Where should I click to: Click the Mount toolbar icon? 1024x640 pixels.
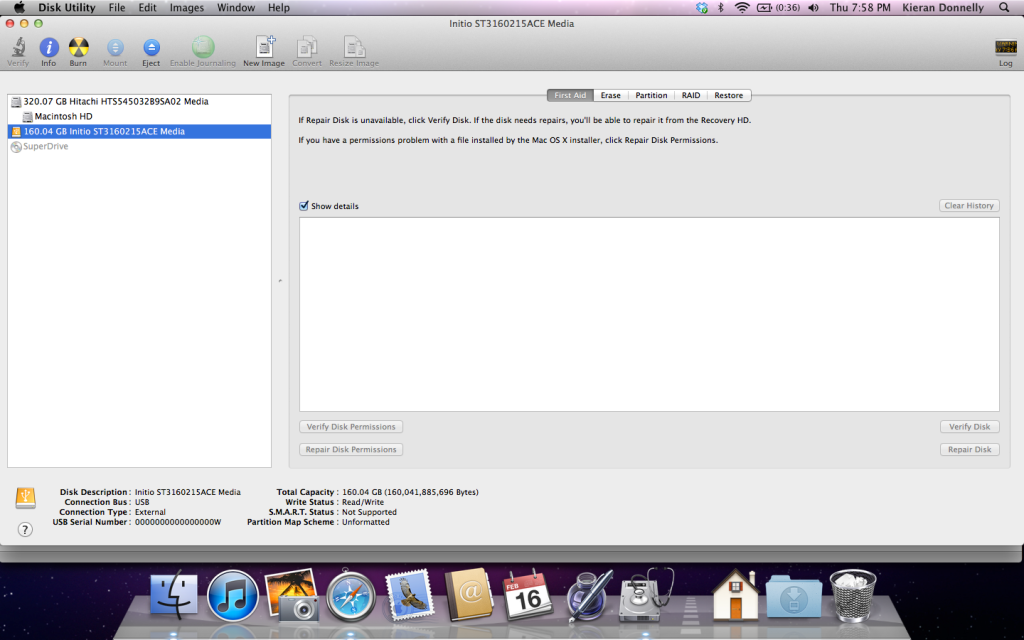(x=115, y=47)
